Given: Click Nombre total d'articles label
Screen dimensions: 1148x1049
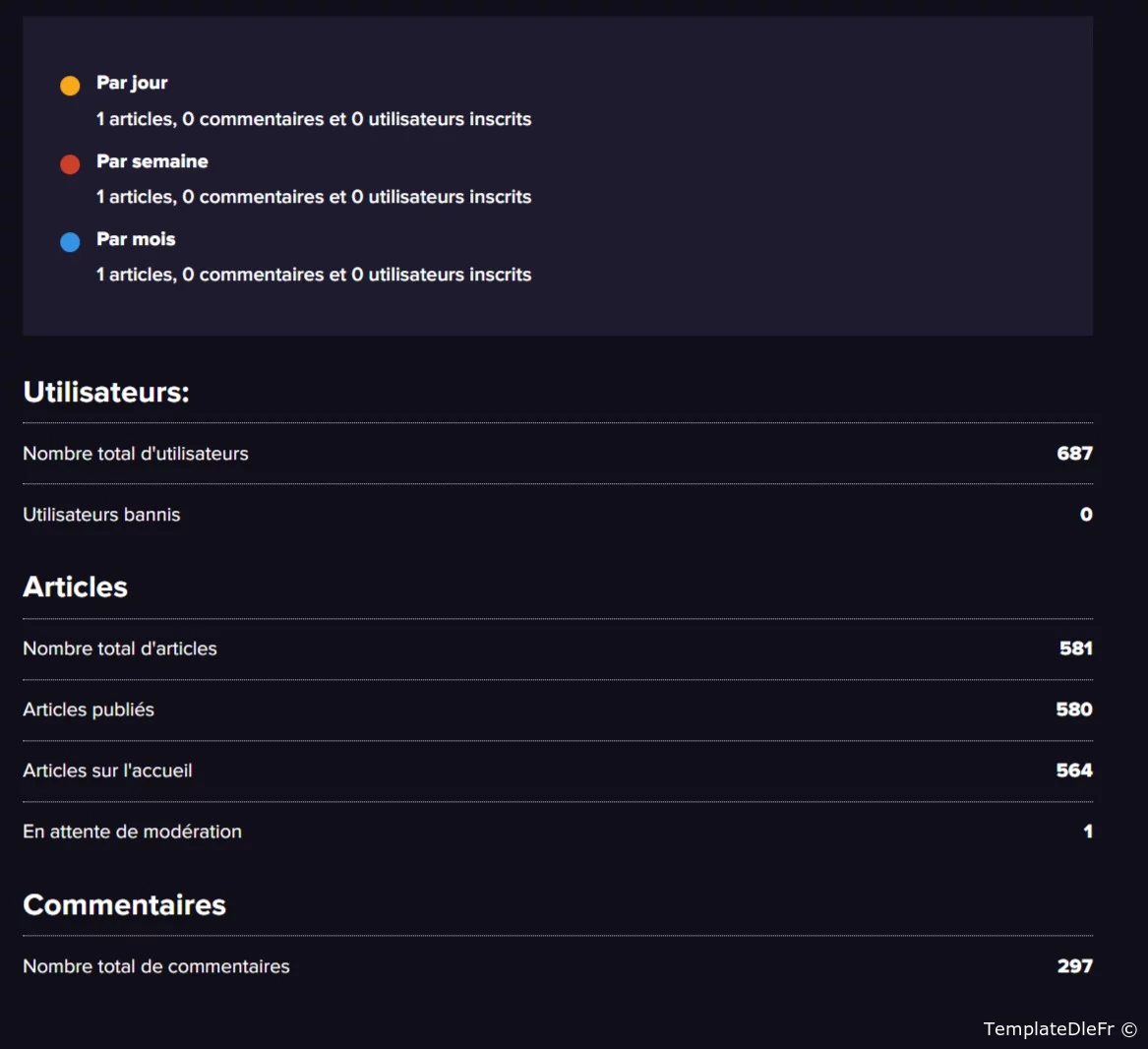Looking at the screenshot, I should 120,648.
